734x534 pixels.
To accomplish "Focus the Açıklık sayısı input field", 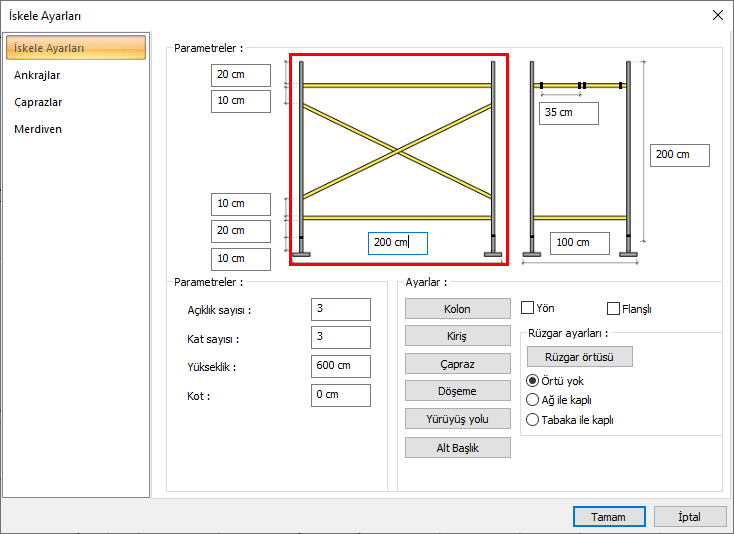I will tap(341, 309).
